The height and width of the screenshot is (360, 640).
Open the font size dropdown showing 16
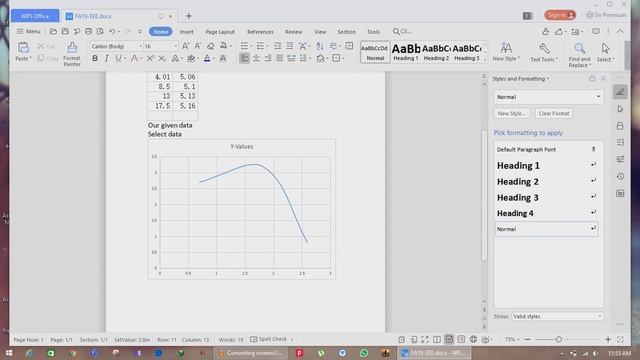[176, 46]
